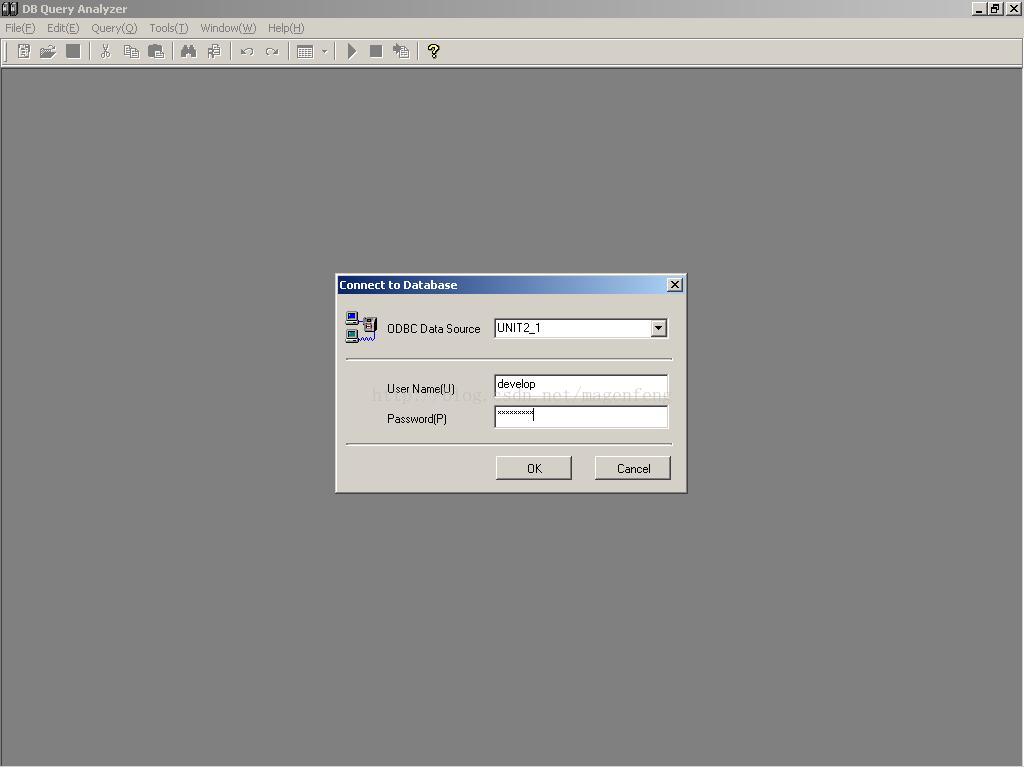Restore the DB Query Analyzer window
The image size is (1024, 768).
point(995,8)
